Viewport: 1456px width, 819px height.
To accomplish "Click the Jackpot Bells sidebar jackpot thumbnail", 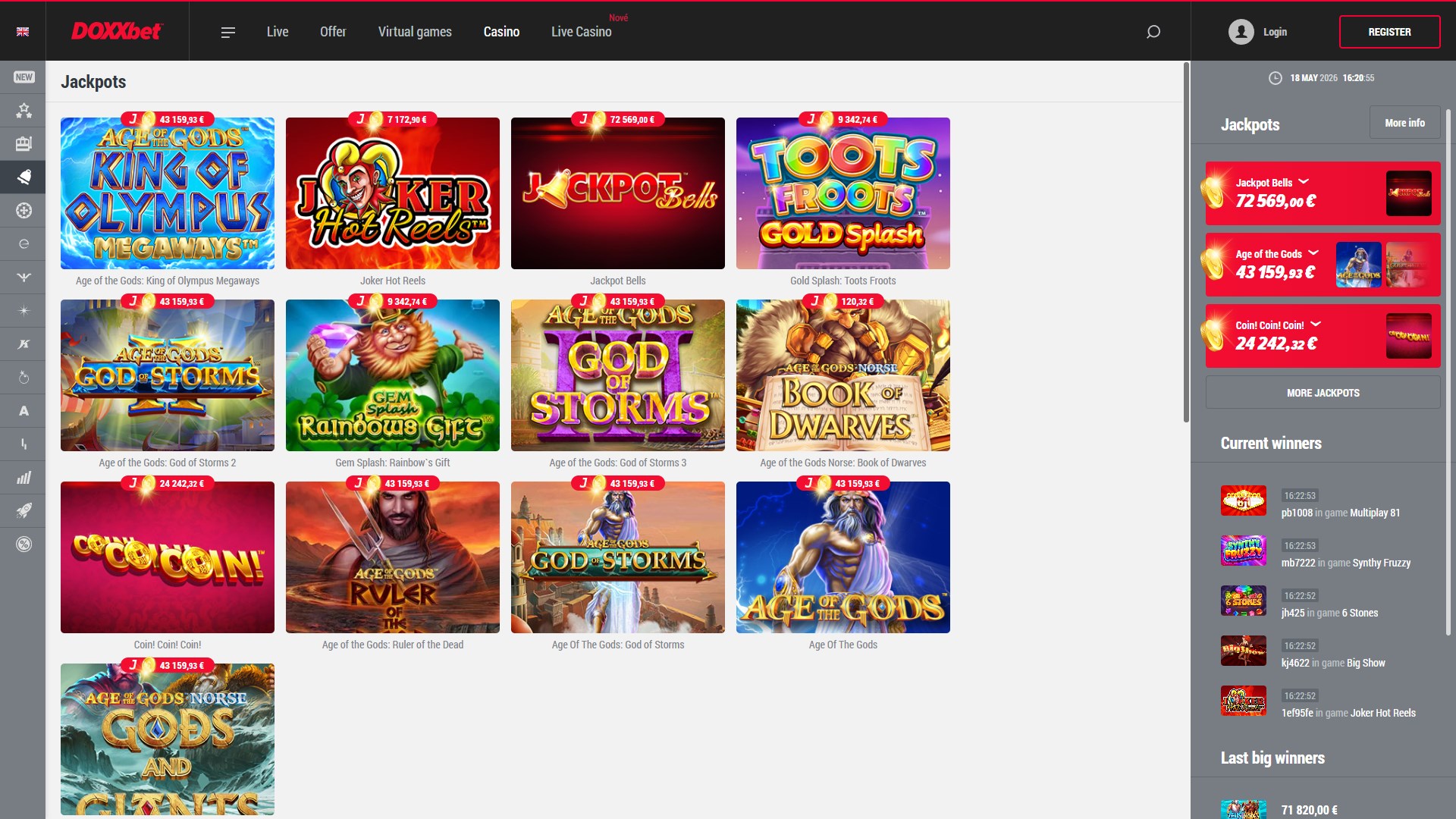I will point(1408,193).
